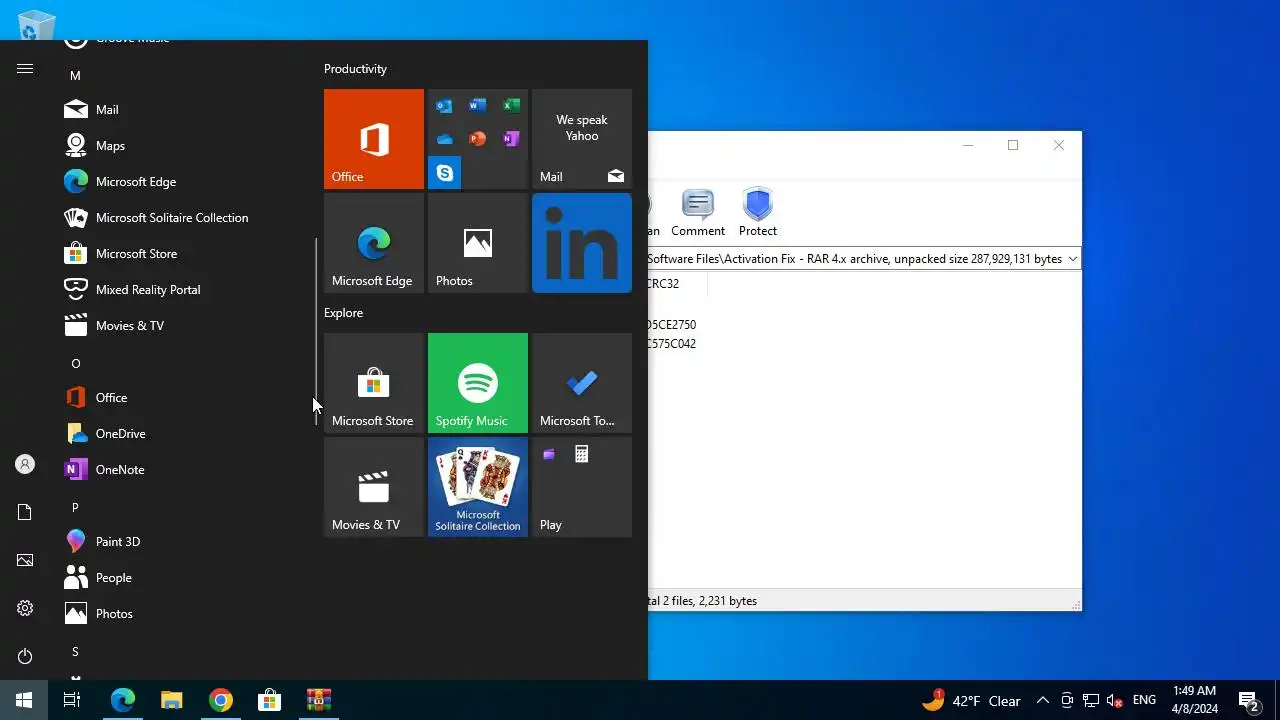The image size is (1280, 720).
Task: Open the user account menu
Action: tap(25, 465)
